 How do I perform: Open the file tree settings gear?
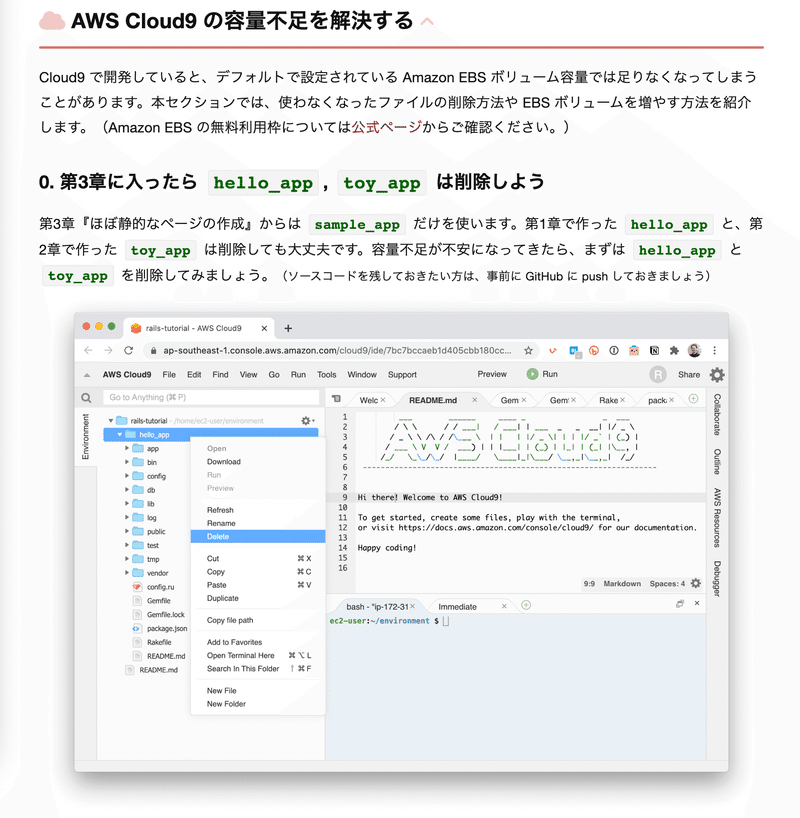click(x=307, y=420)
